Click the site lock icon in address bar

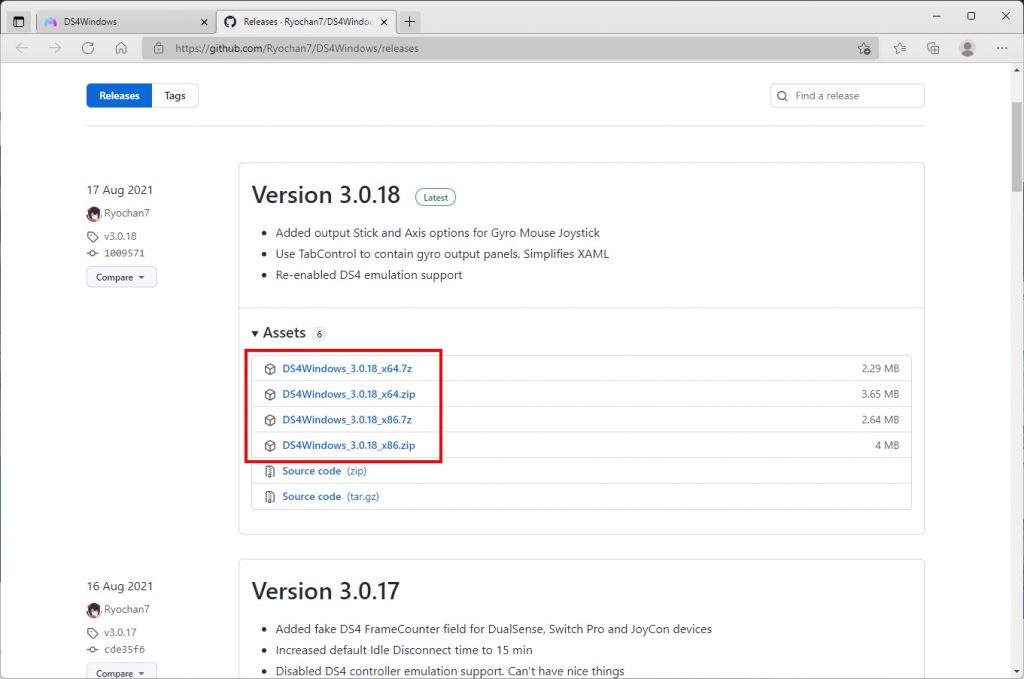click(x=158, y=48)
